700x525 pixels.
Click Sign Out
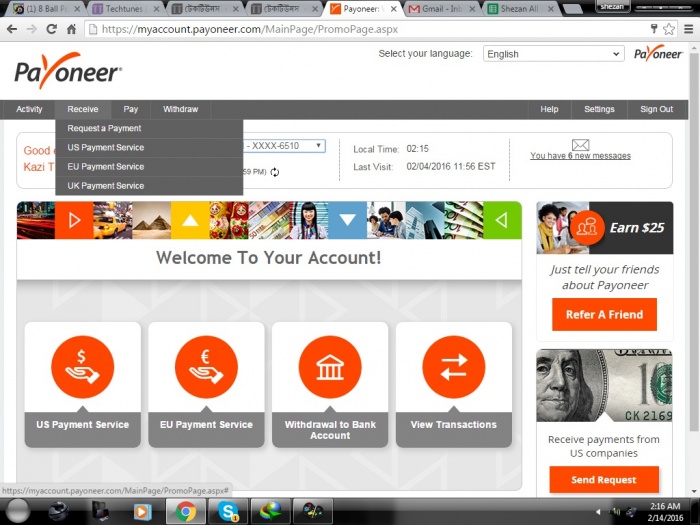pyautogui.click(x=656, y=109)
